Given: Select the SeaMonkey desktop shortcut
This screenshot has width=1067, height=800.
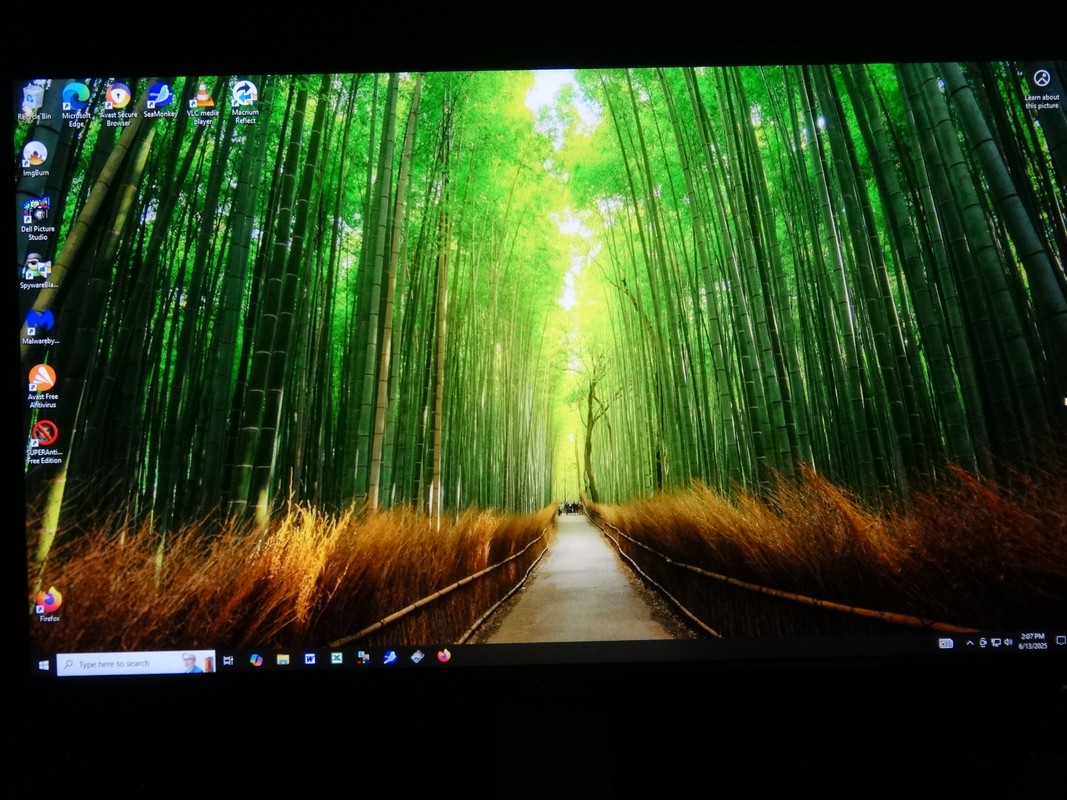Looking at the screenshot, I should (x=160, y=100).
